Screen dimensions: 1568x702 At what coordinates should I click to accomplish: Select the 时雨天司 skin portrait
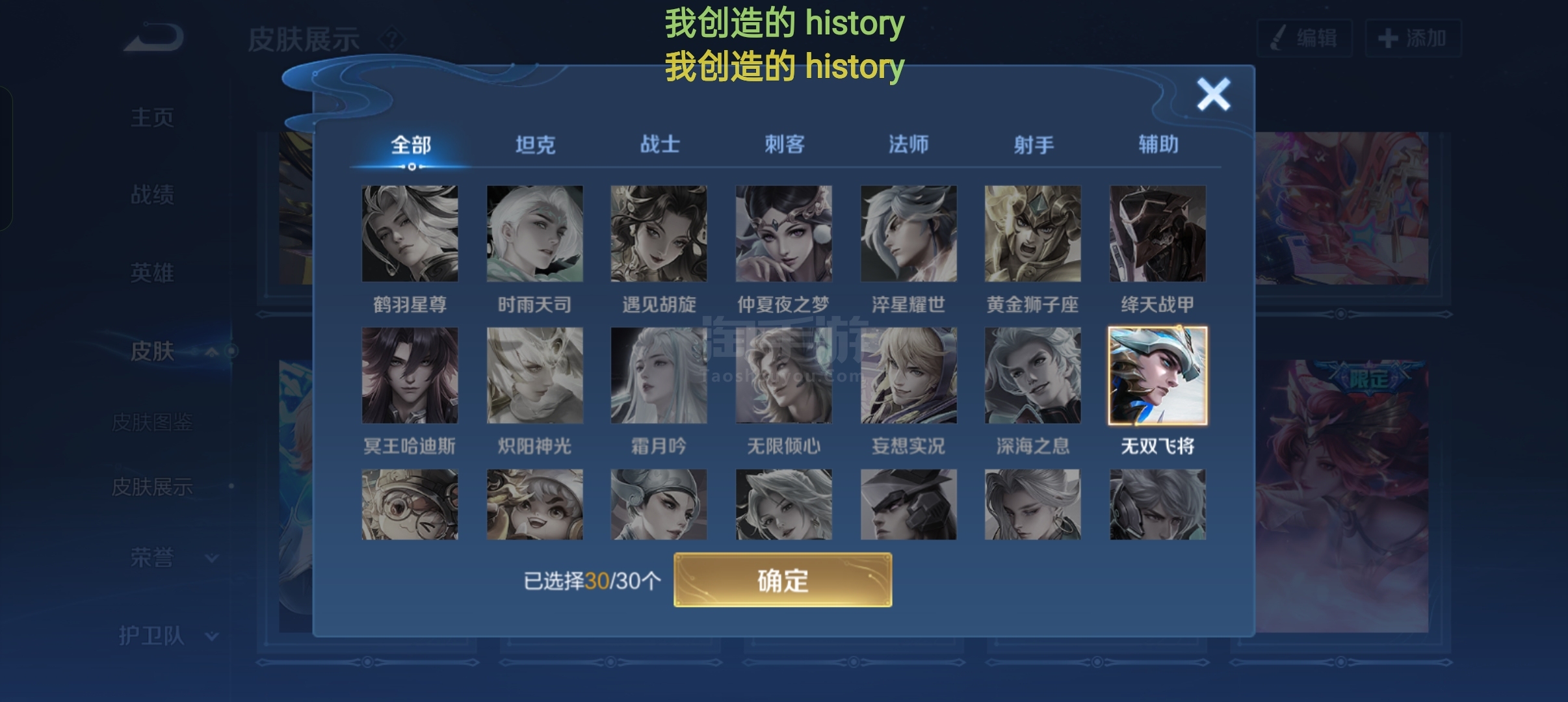pos(534,234)
